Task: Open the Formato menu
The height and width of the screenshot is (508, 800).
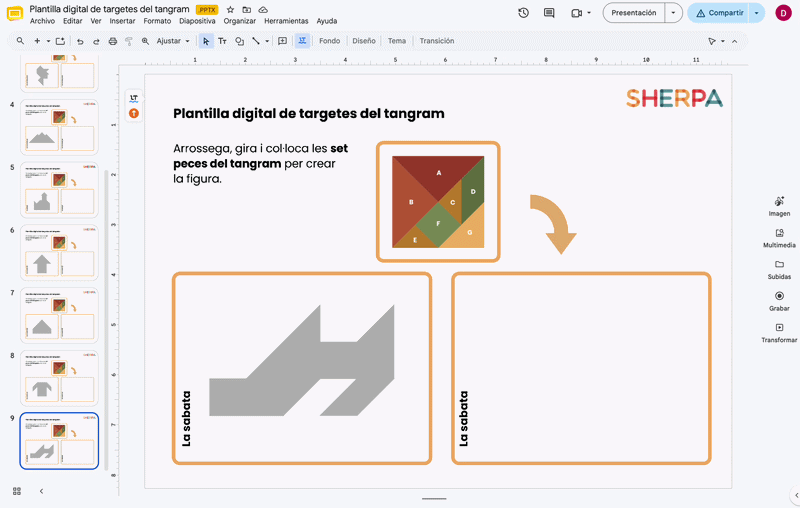Action: pyautogui.click(x=157, y=21)
